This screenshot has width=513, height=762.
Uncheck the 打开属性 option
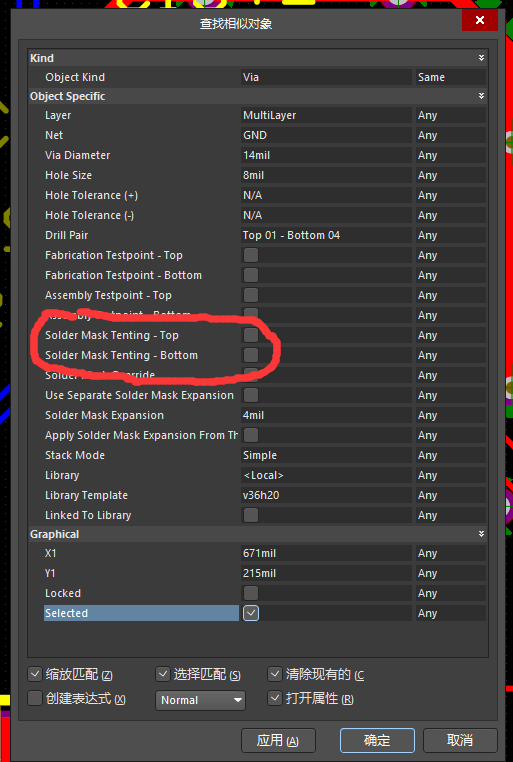[275, 698]
